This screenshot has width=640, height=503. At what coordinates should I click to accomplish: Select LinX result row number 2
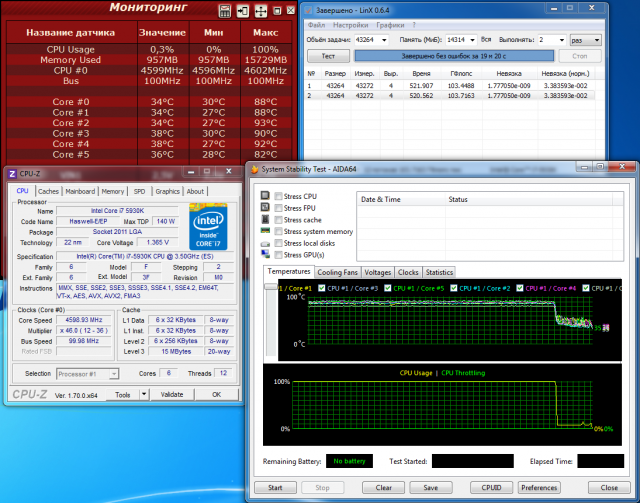pos(449,96)
